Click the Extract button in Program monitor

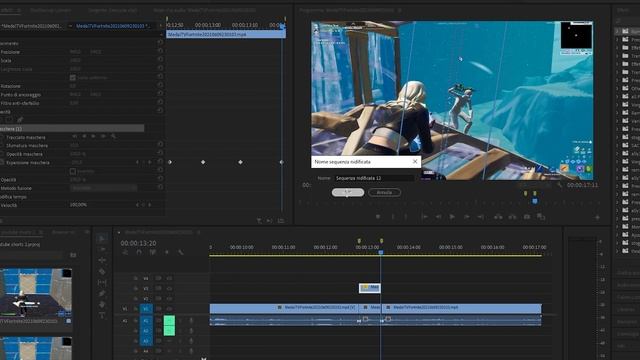513,217
